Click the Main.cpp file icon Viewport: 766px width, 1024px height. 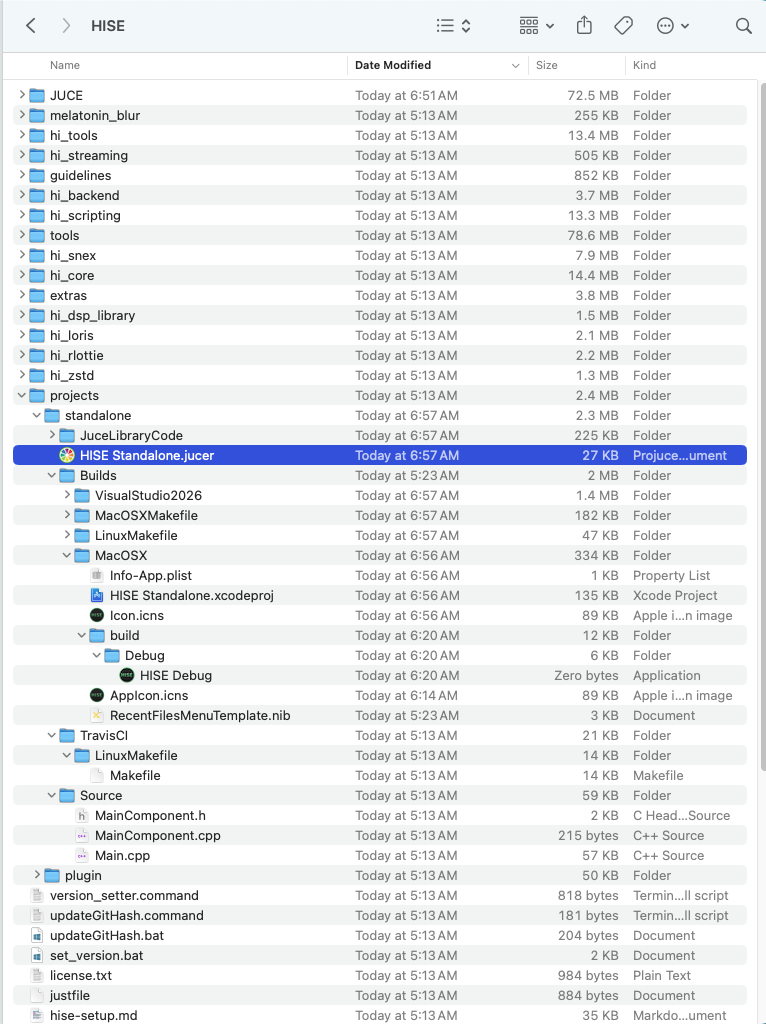(x=82, y=856)
